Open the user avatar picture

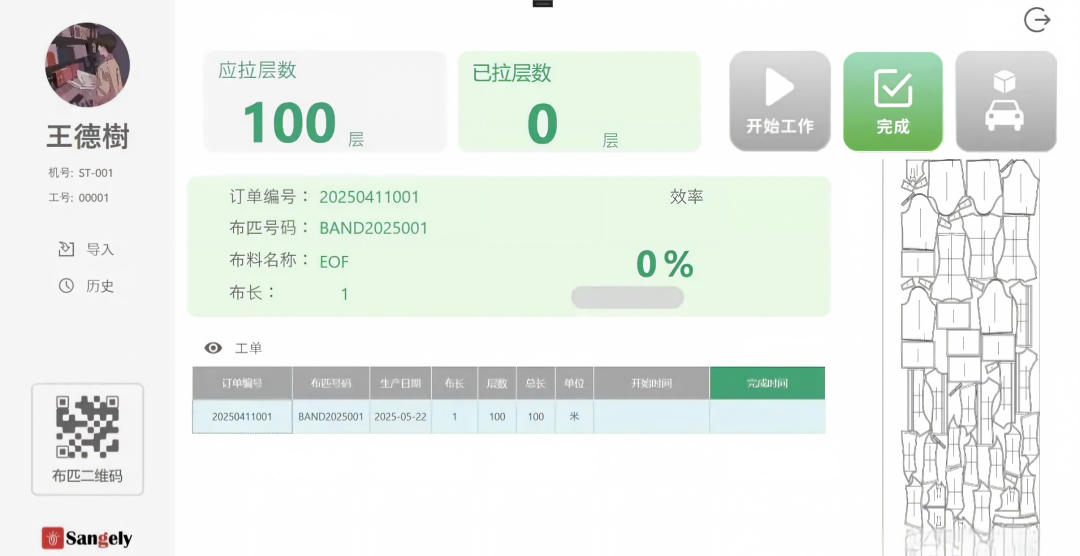tap(87, 65)
